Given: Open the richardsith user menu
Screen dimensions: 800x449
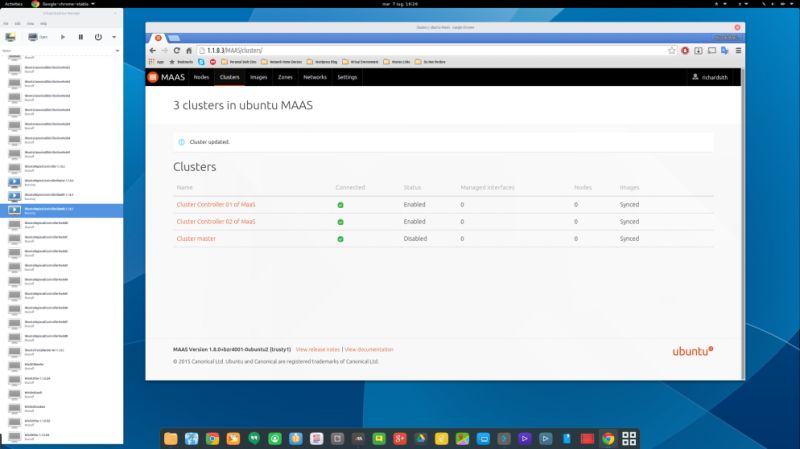Looking at the screenshot, I should pos(710,77).
